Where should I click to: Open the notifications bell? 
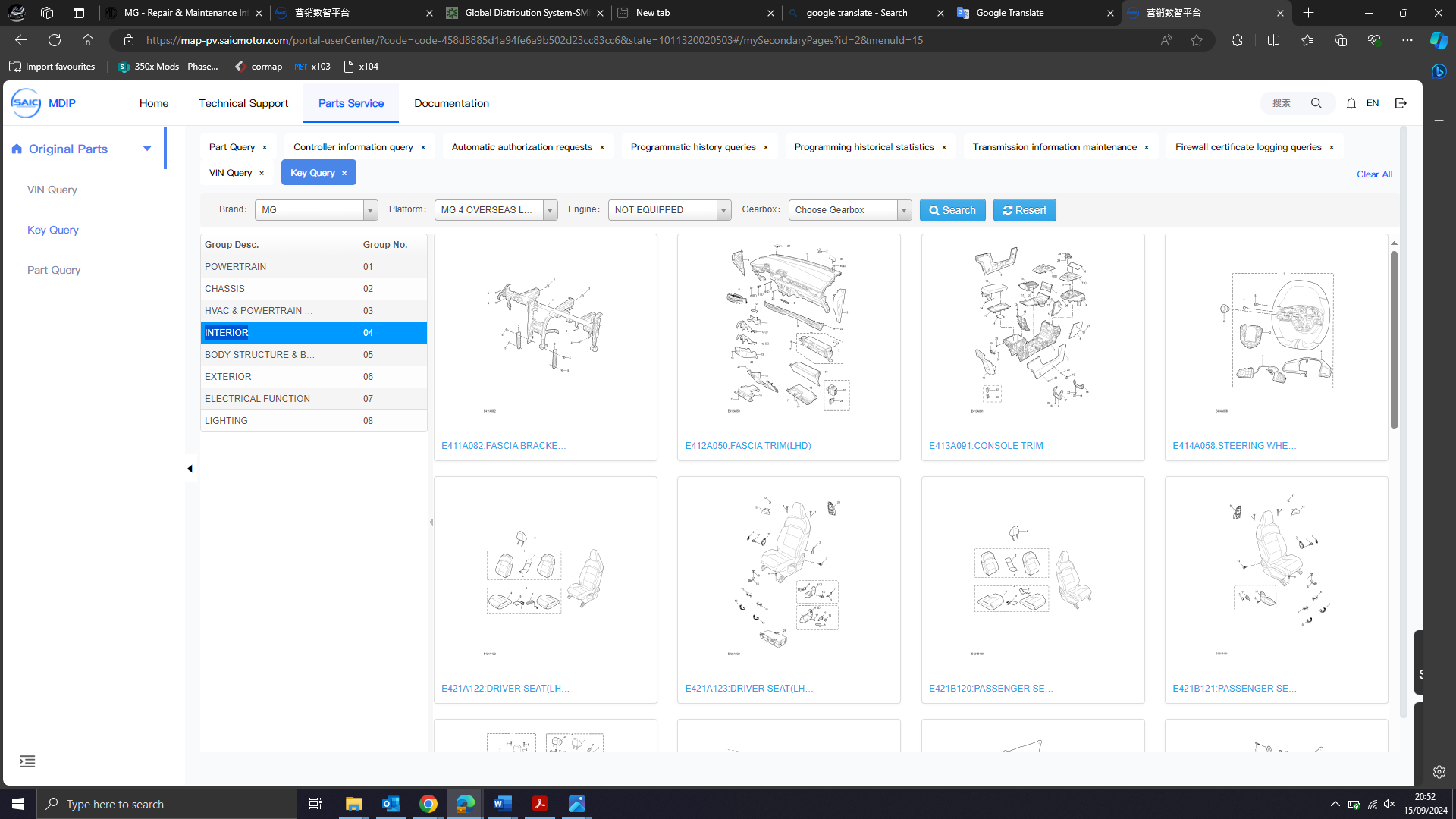pyautogui.click(x=1351, y=103)
